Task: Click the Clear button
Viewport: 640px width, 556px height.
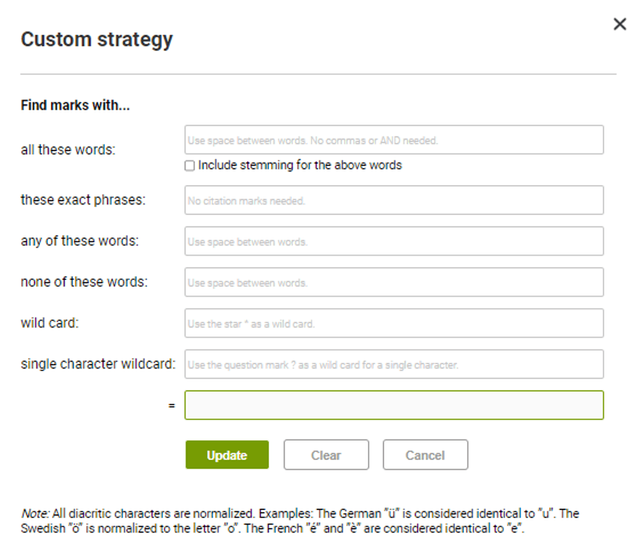Action: point(326,455)
